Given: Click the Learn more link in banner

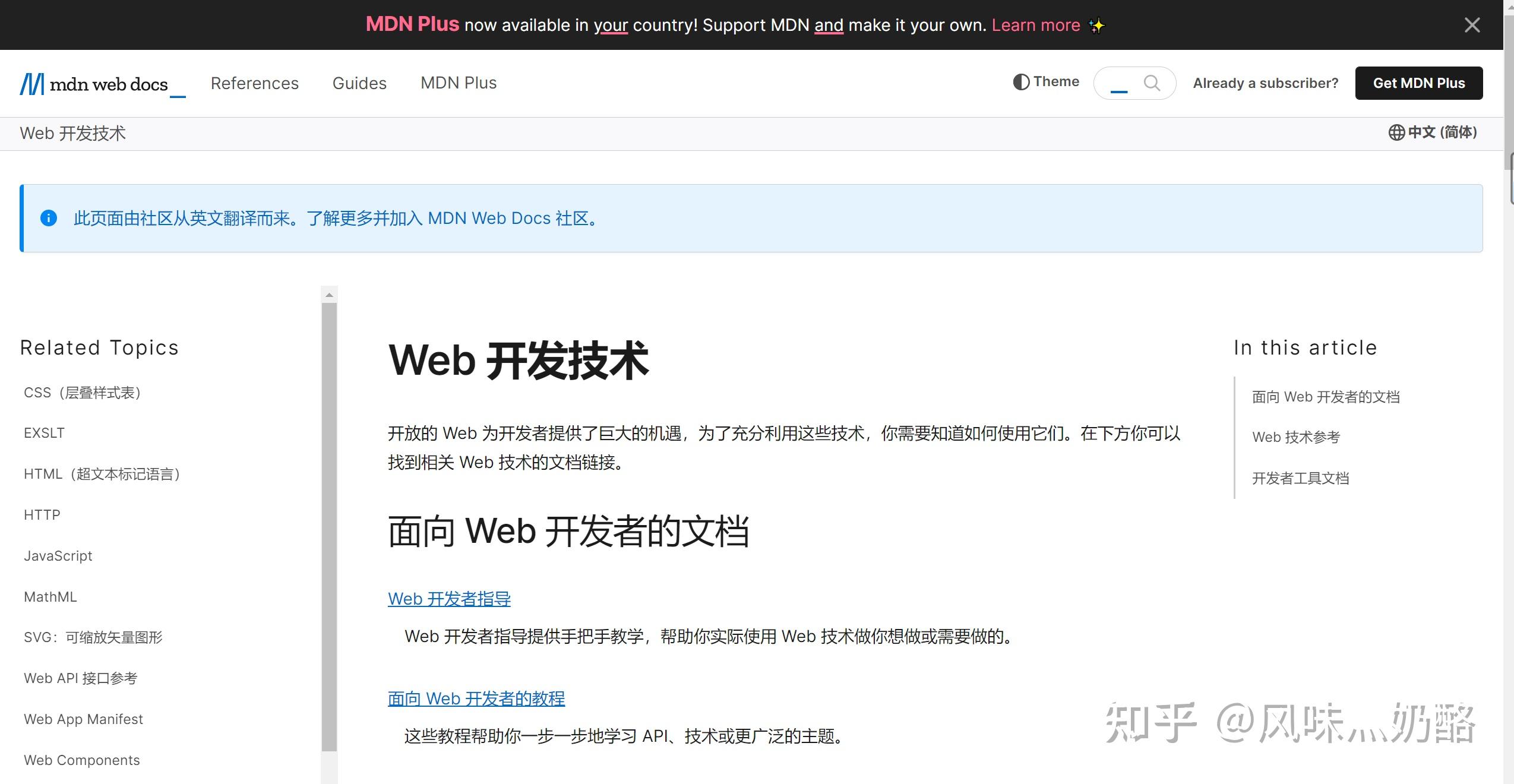Looking at the screenshot, I should 1036,25.
